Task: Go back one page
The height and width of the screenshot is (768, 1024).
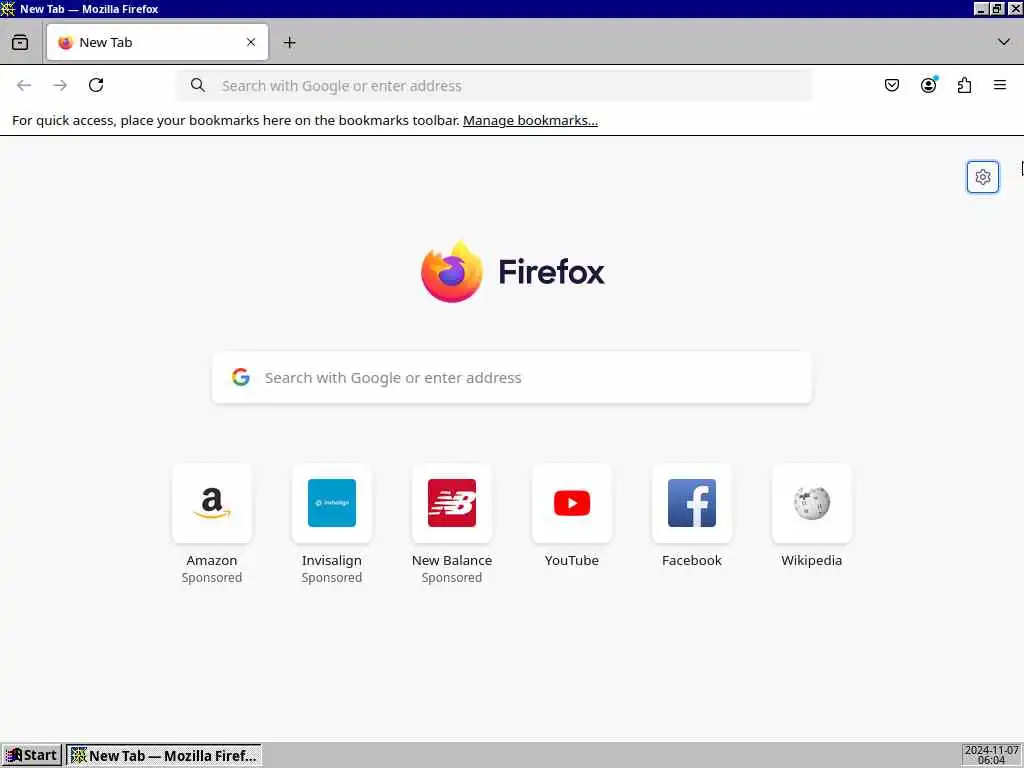Action: tap(24, 86)
